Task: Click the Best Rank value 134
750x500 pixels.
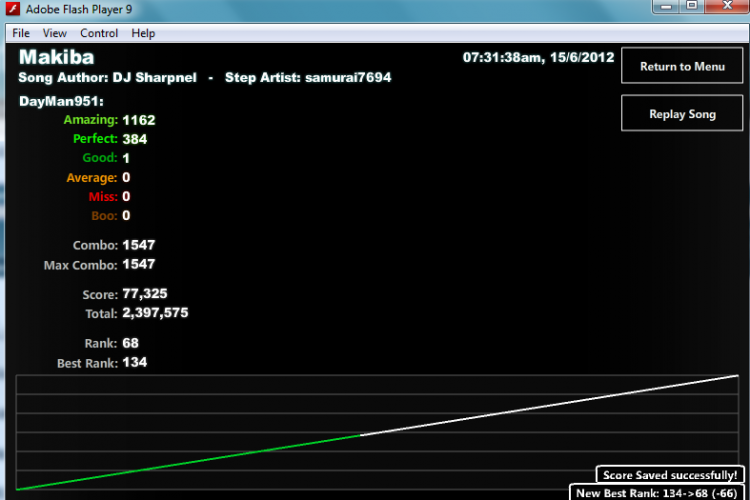Action: pos(134,362)
